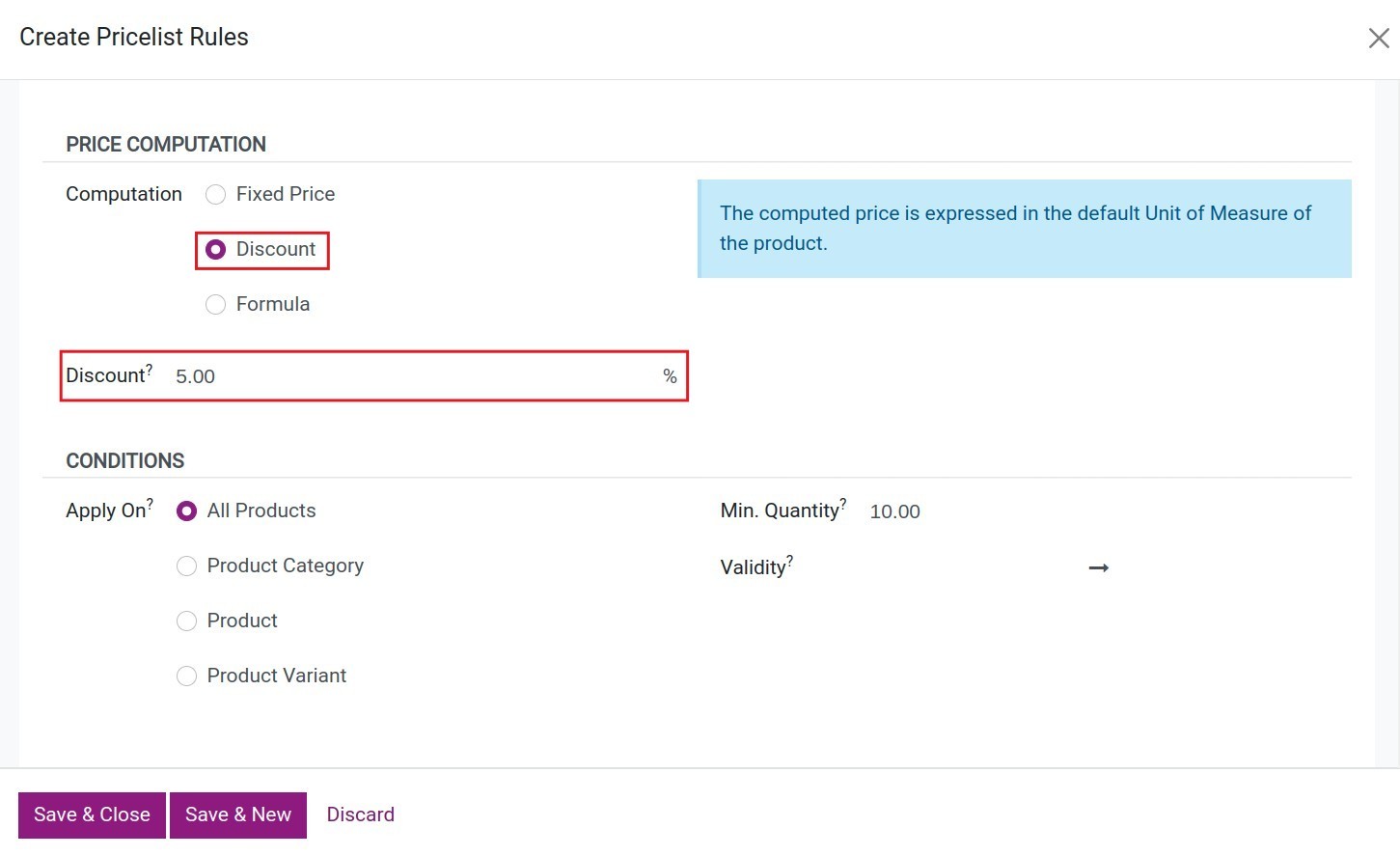The width and height of the screenshot is (1400, 856).
Task: Apply rule on Product Variant
Action: [x=187, y=677]
